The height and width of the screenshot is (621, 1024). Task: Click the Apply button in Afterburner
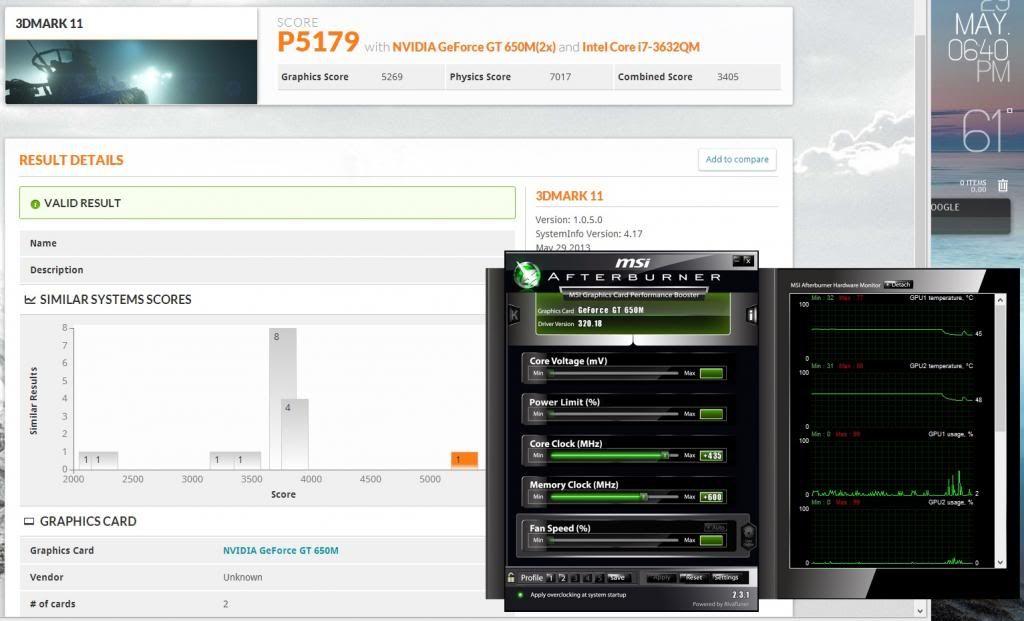pyautogui.click(x=662, y=578)
